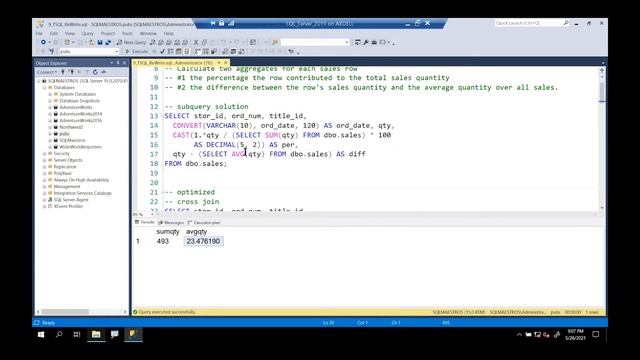This screenshot has height=360, width=640.
Task: Select the Northwind2 database in tree
Action: pyautogui.click(x=71, y=127)
